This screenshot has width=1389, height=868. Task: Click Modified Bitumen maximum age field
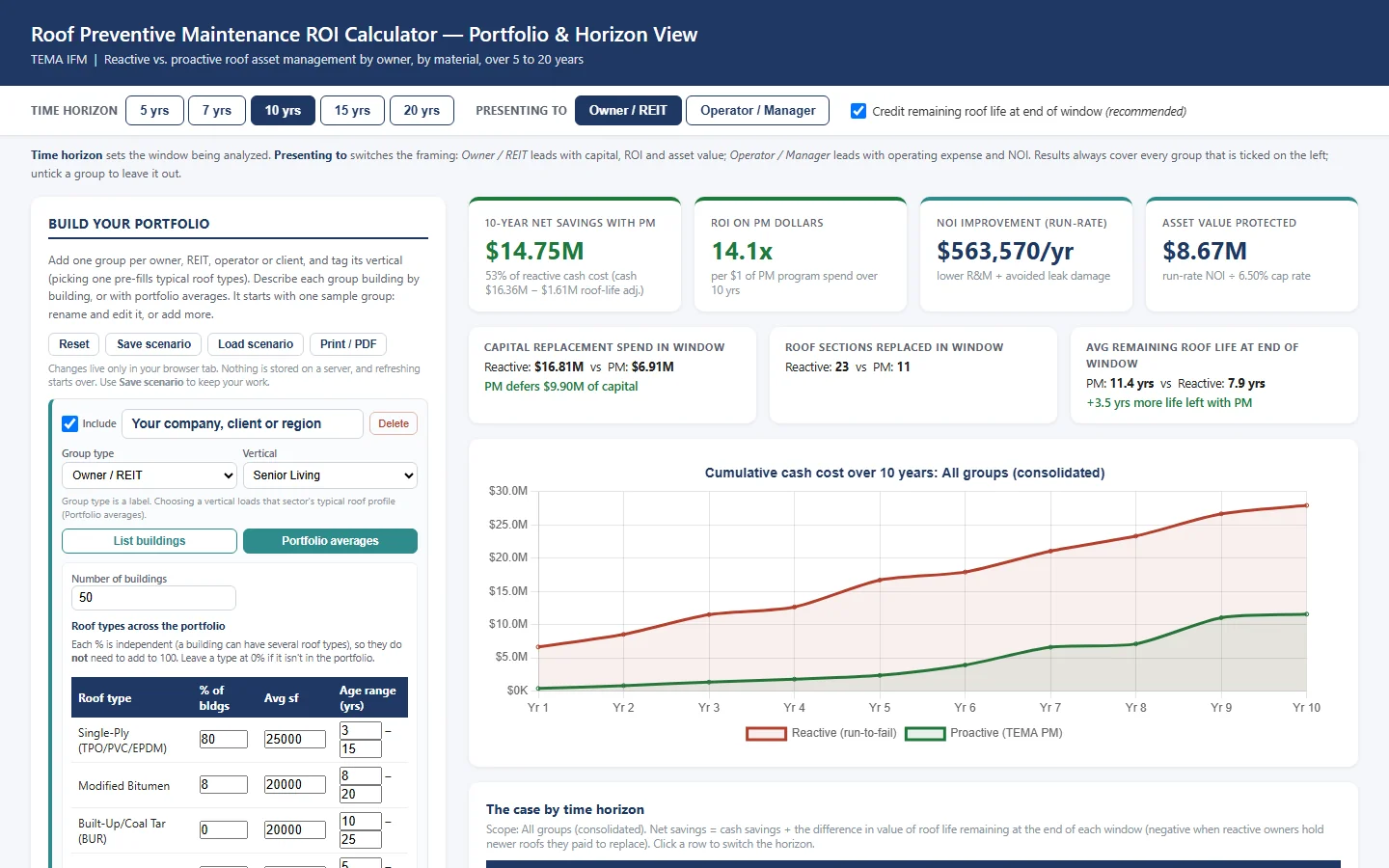click(x=361, y=795)
